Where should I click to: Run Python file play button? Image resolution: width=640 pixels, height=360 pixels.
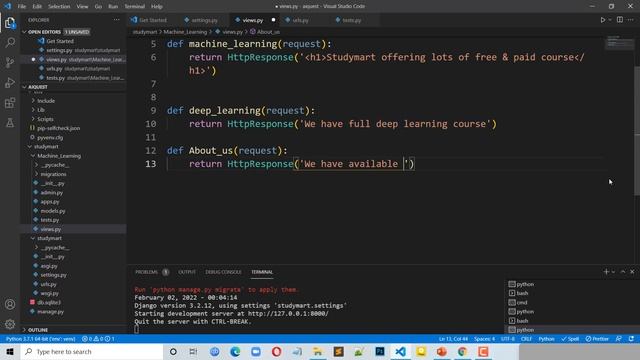click(x=602, y=20)
